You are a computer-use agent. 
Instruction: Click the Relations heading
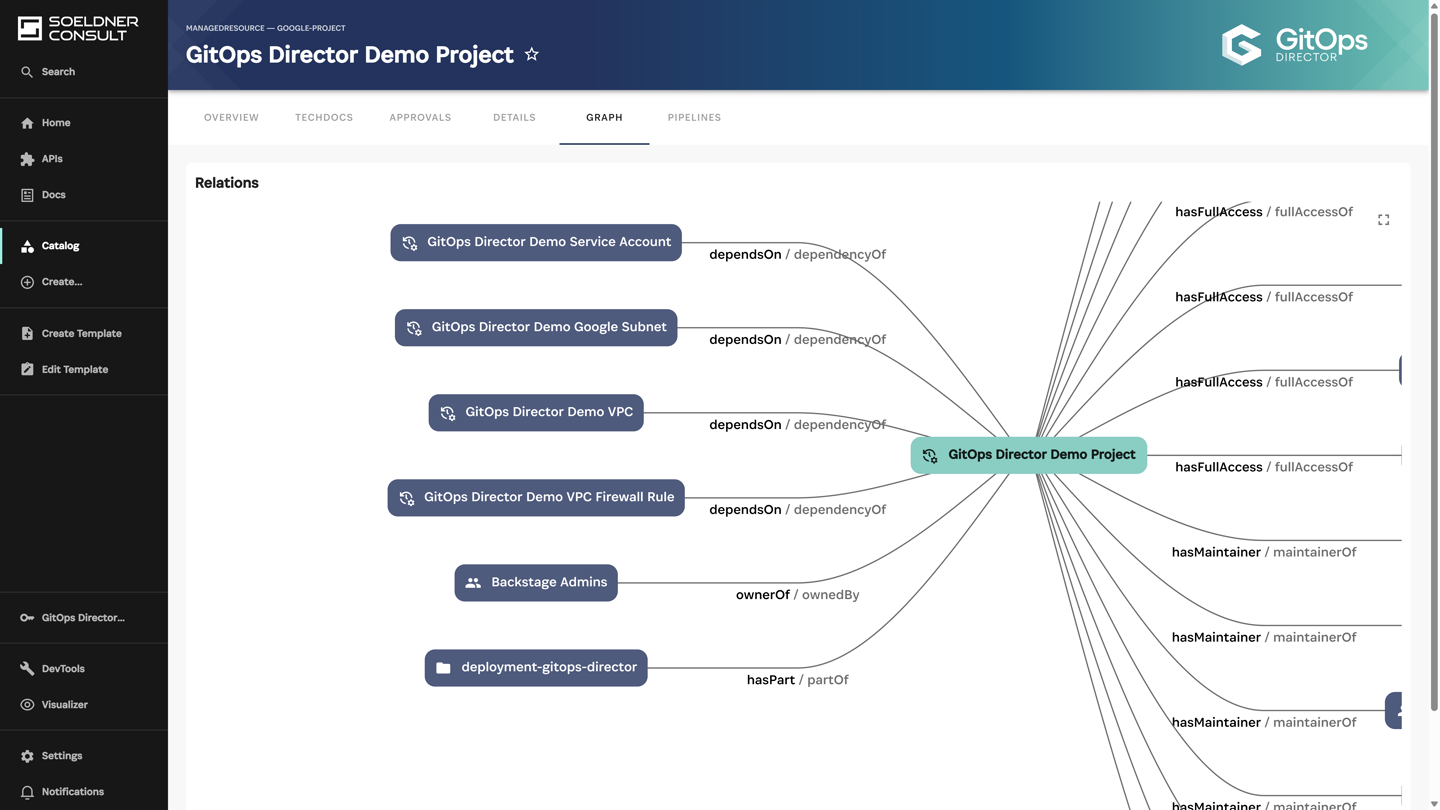pyautogui.click(x=227, y=183)
